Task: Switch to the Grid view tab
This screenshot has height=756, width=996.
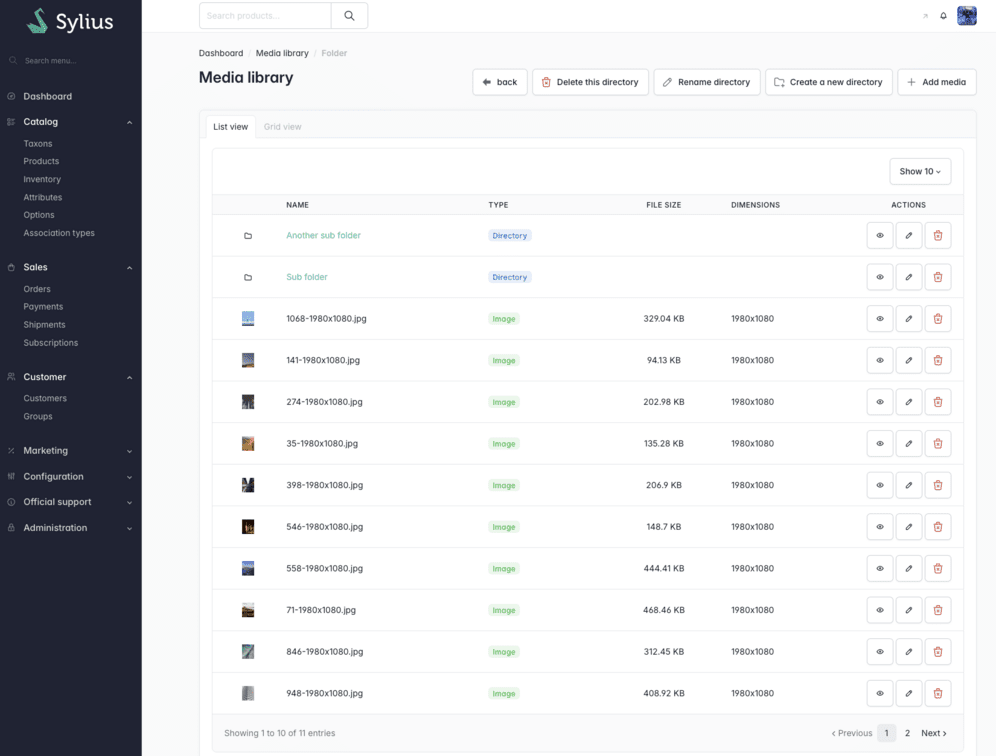Action: (283, 126)
